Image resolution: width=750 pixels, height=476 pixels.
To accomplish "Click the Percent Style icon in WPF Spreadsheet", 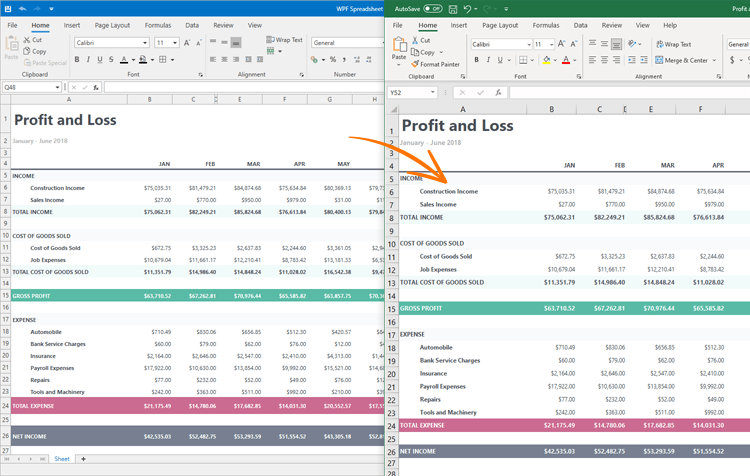I will pyautogui.click(x=331, y=60).
